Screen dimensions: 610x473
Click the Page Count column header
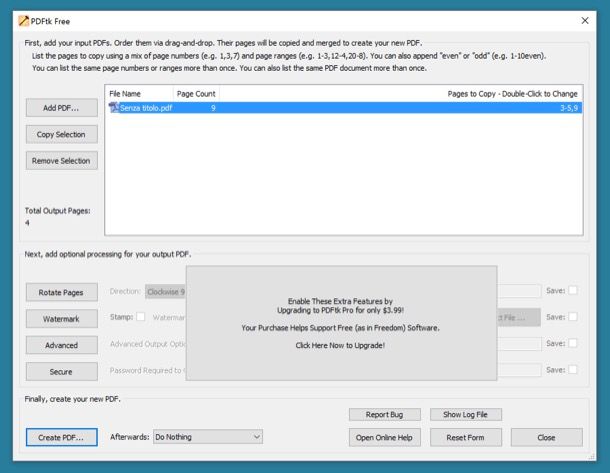click(196, 93)
